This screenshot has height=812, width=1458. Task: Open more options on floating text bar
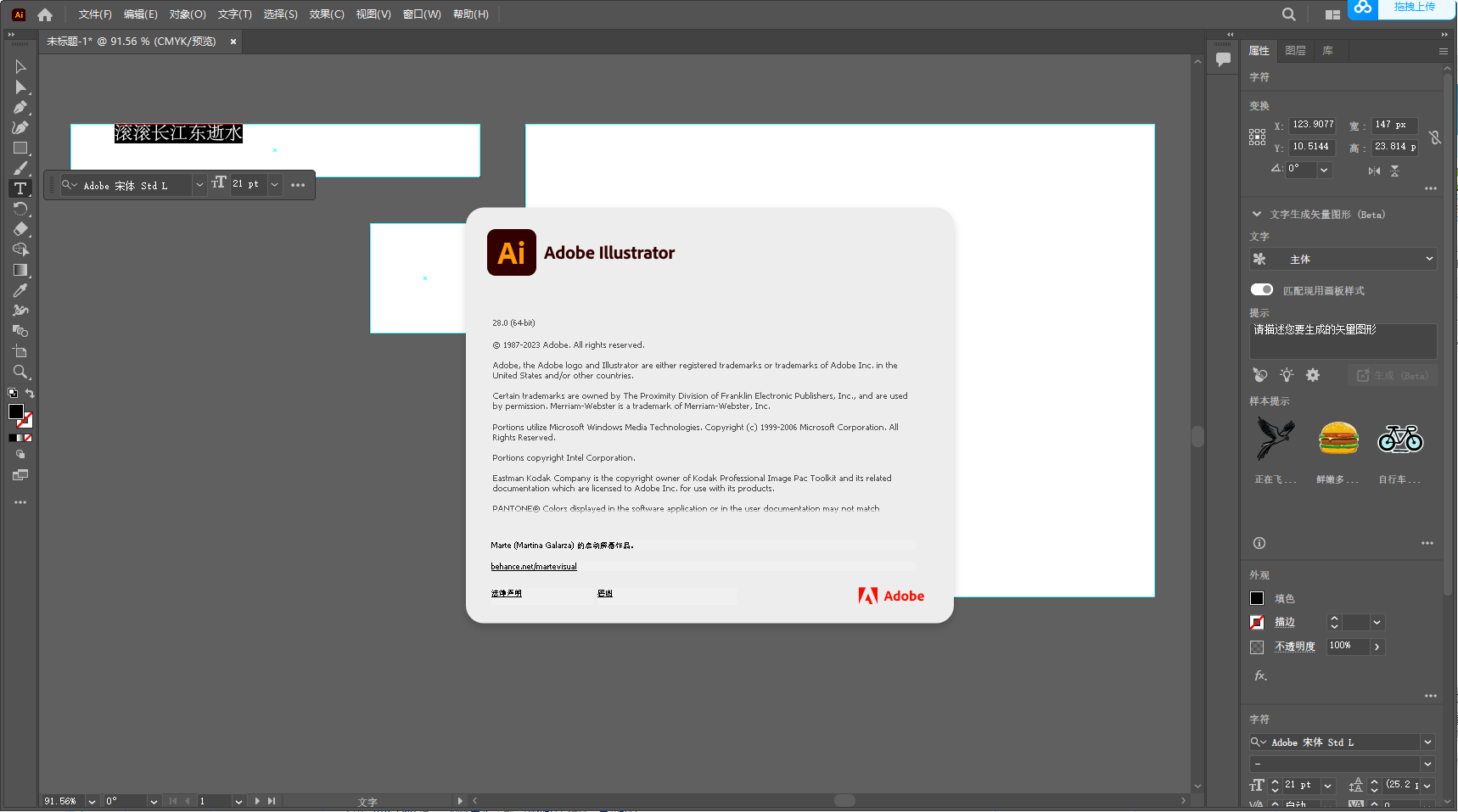point(298,185)
